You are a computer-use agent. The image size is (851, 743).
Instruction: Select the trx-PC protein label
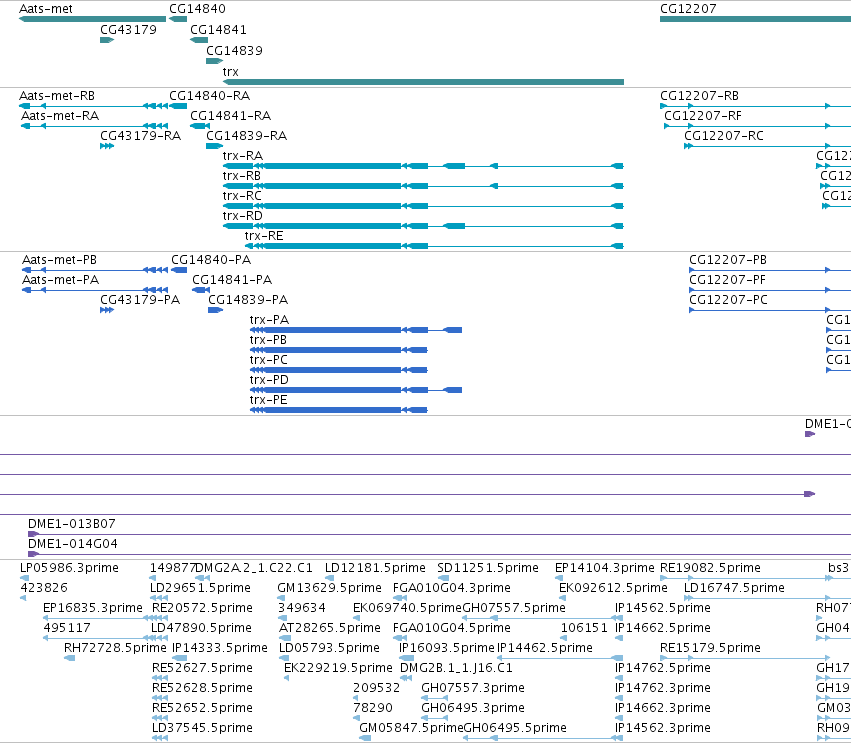coord(269,360)
